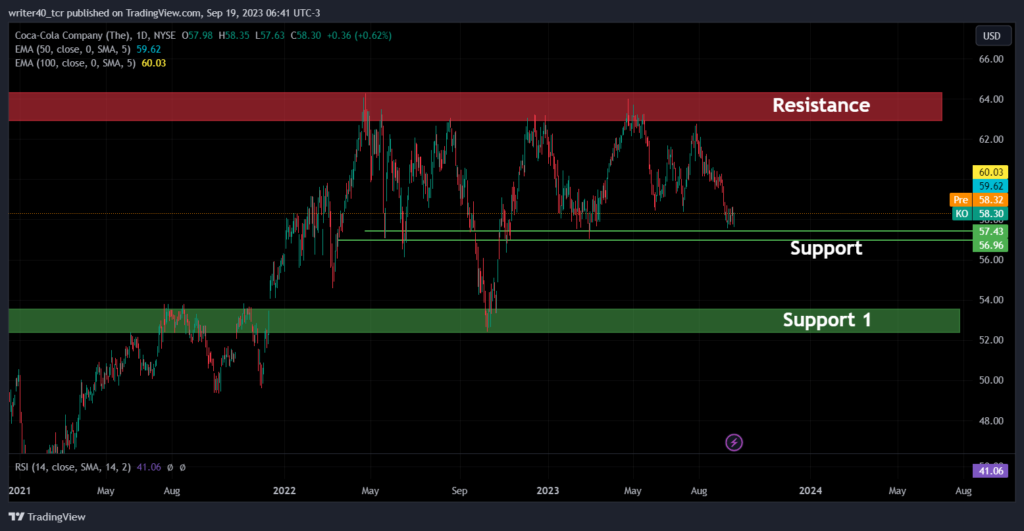Click the purple lightning event icon
Screen dimensions: 1024x531
(734, 443)
